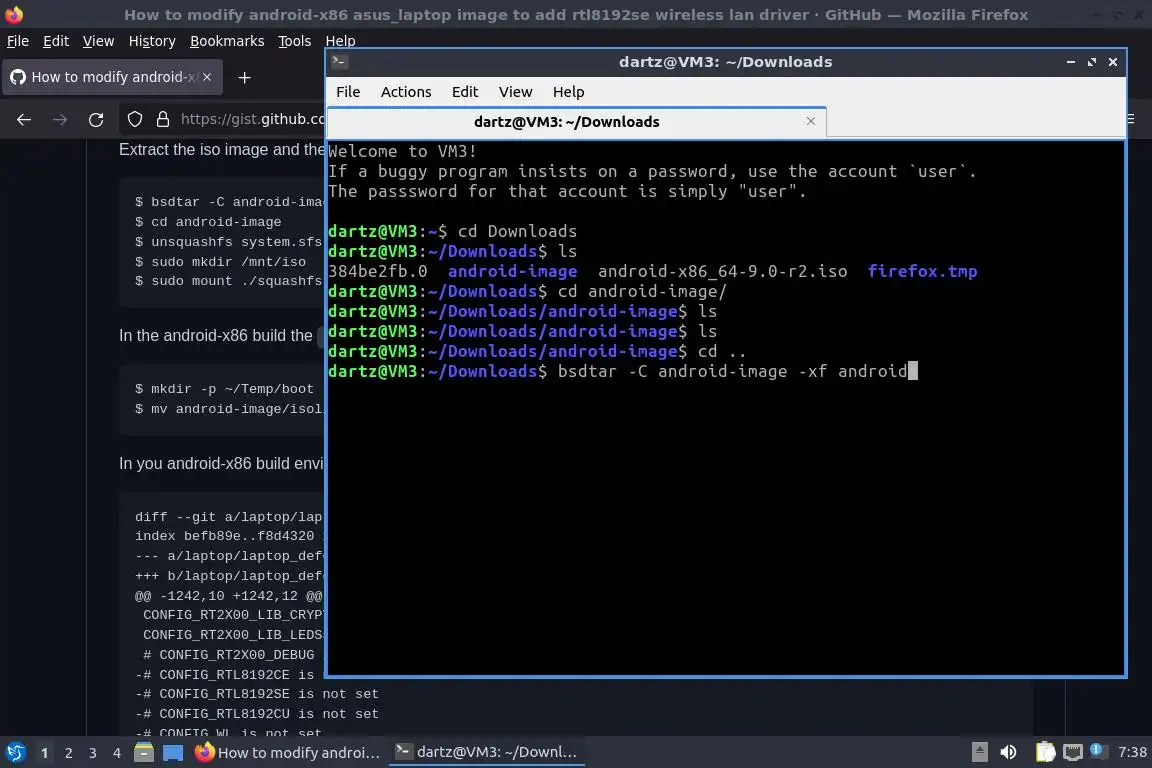Open the terminal Edit menu
This screenshot has height=768, width=1152.
point(464,92)
